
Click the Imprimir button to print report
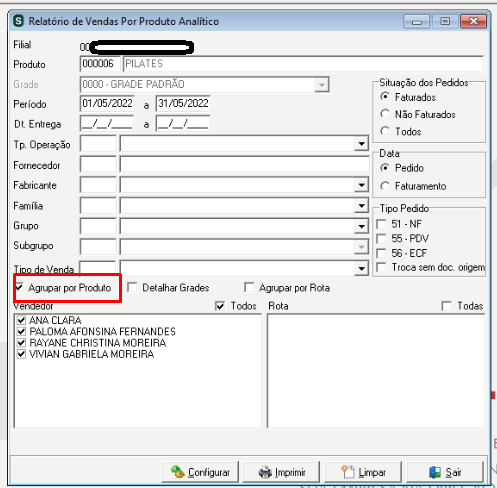point(281,472)
